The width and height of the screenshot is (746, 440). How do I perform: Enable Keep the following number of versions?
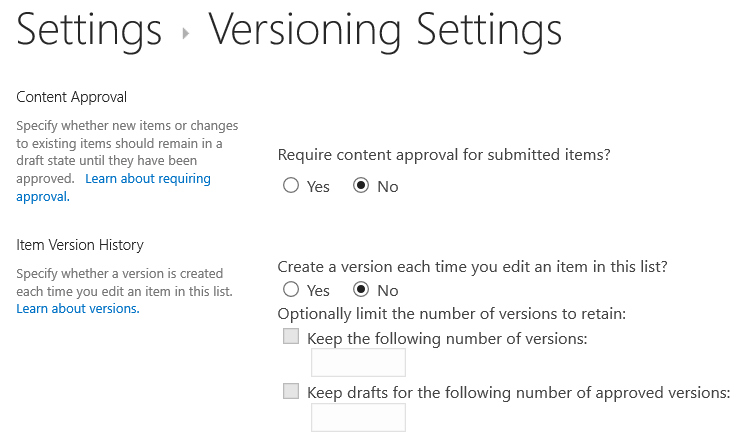click(x=291, y=338)
